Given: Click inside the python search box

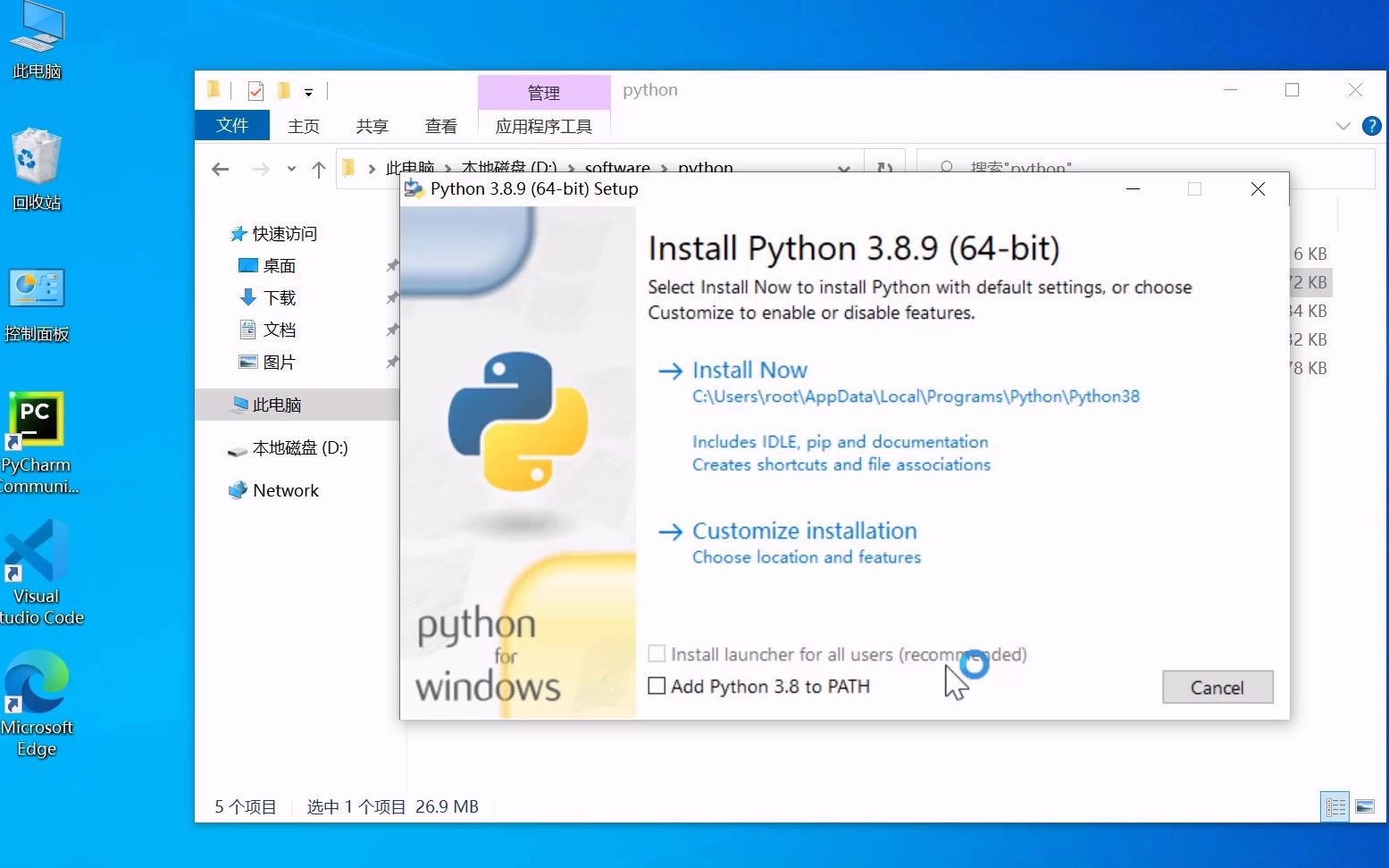Looking at the screenshot, I should [1072, 168].
